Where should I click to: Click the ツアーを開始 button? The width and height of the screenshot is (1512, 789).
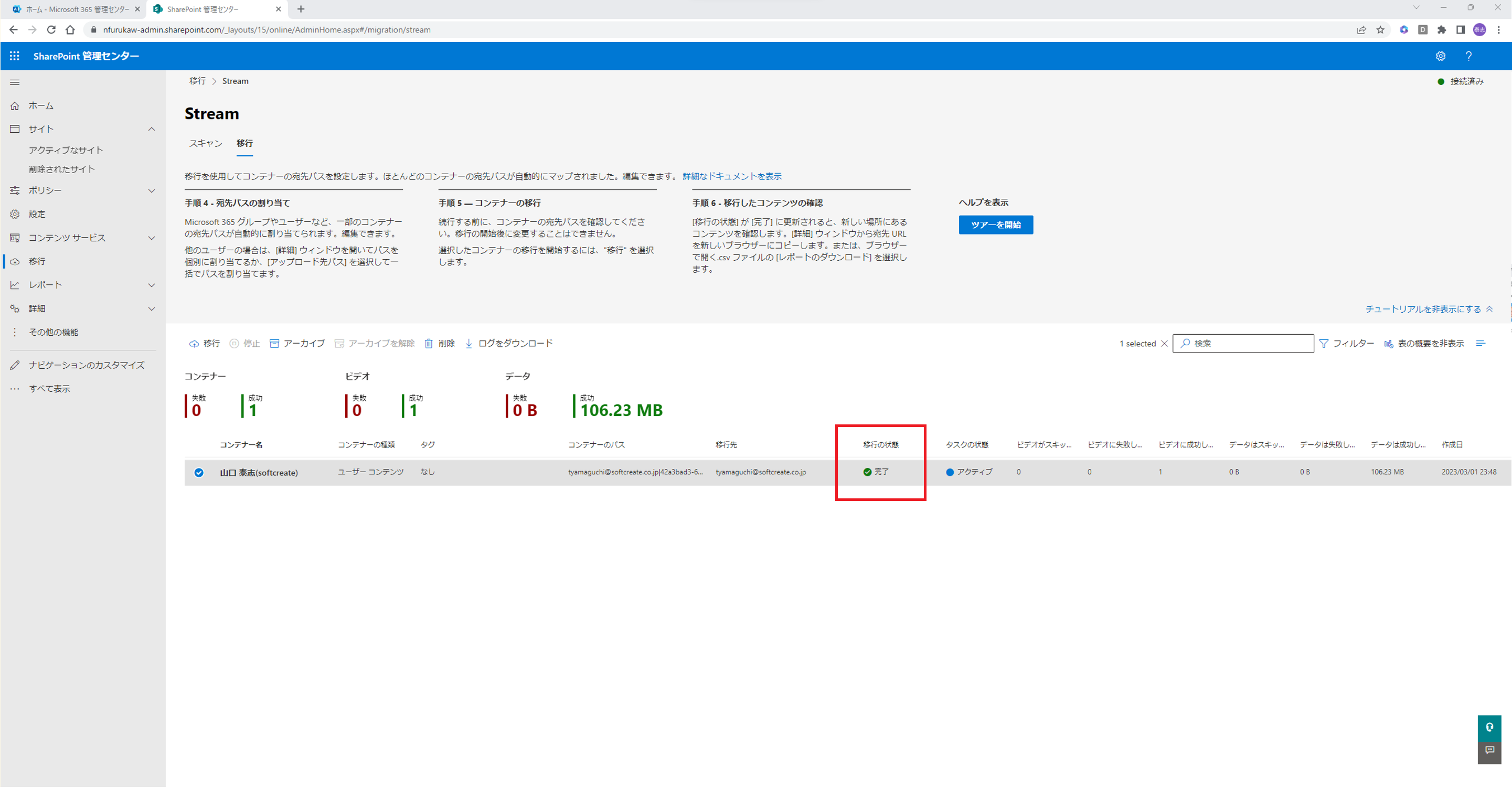[997, 224]
